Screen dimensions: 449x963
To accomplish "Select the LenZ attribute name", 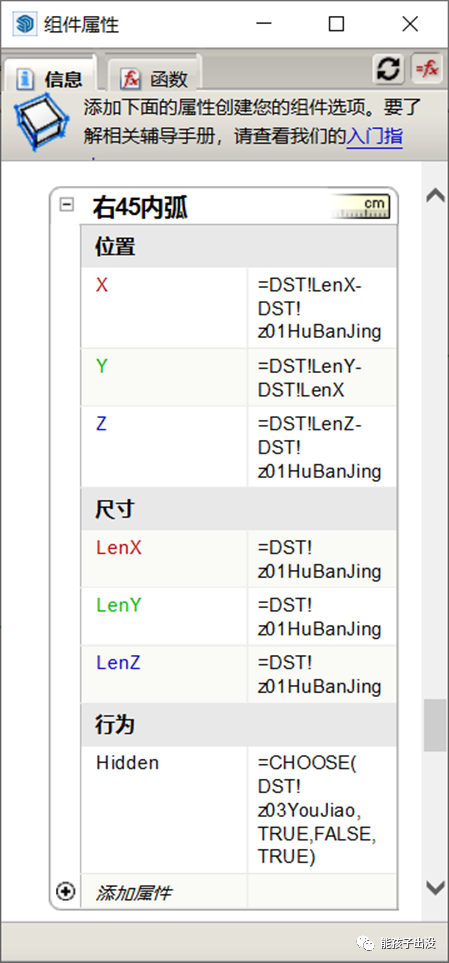I will (x=119, y=663).
